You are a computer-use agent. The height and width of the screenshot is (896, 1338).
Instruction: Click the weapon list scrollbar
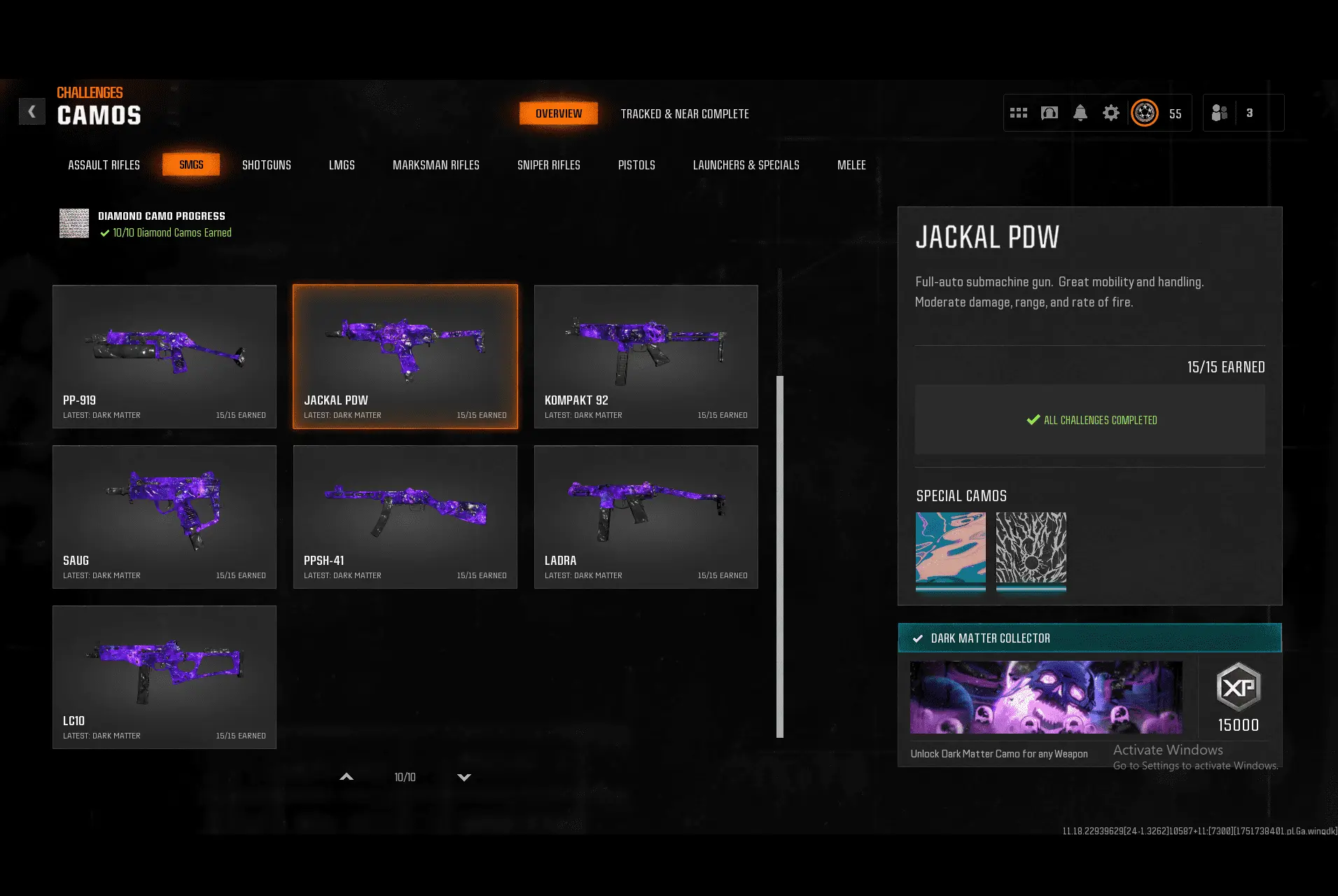coord(780,556)
